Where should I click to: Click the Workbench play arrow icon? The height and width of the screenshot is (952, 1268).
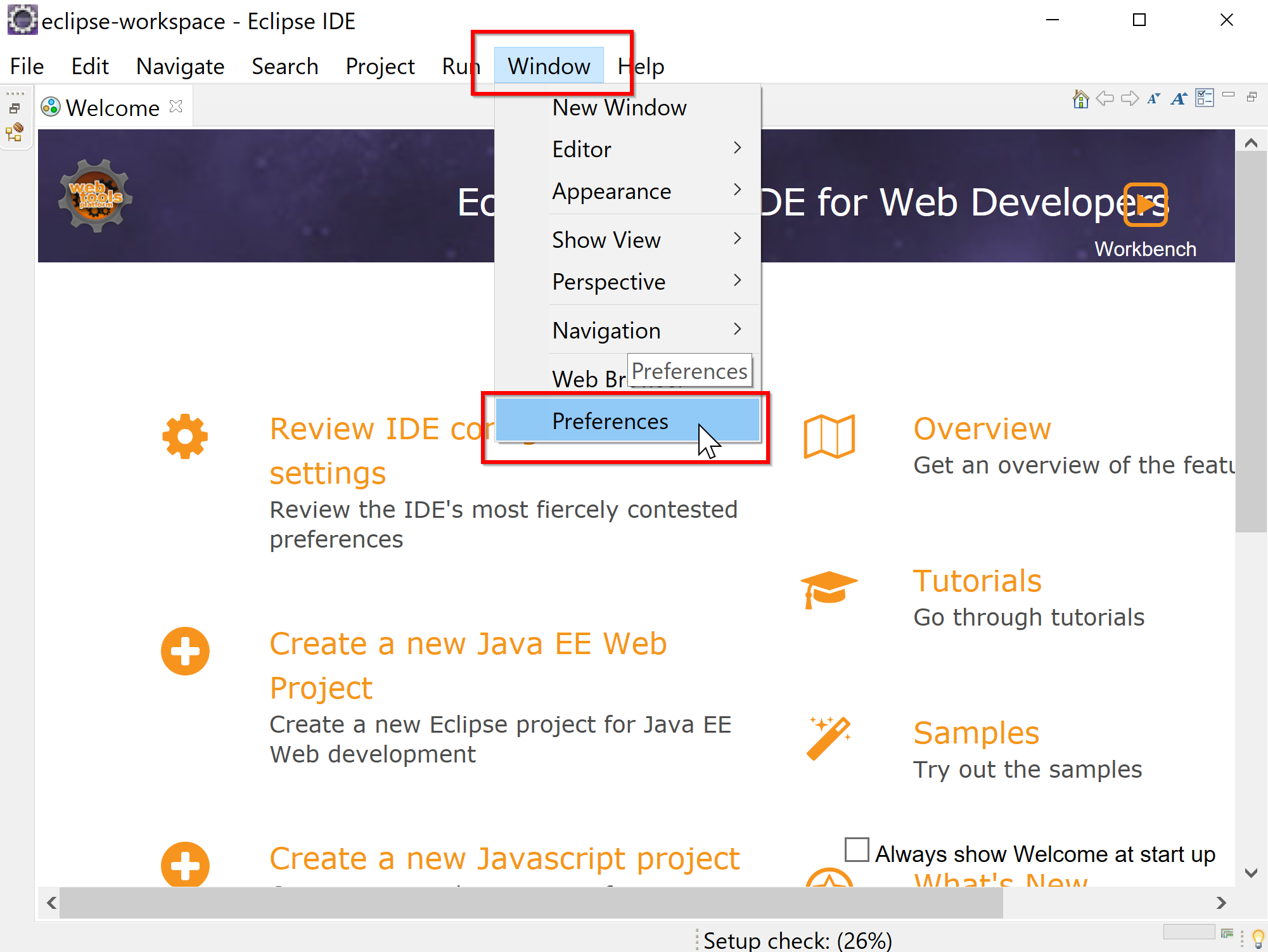tap(1145, 205)
